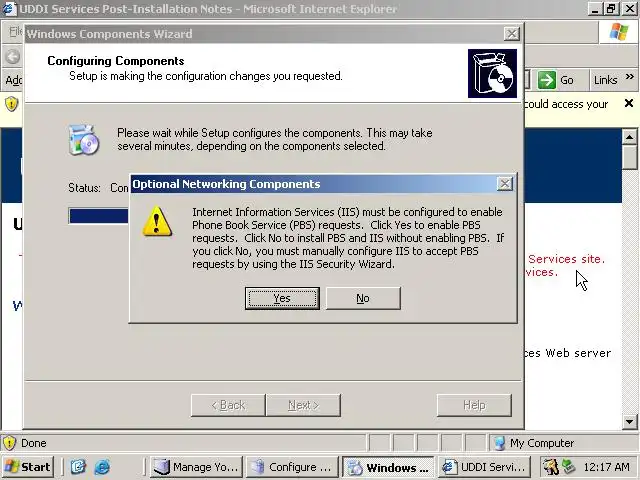Click the shield icon on the information bar
The image size is (640, 480).
point(11,104)
